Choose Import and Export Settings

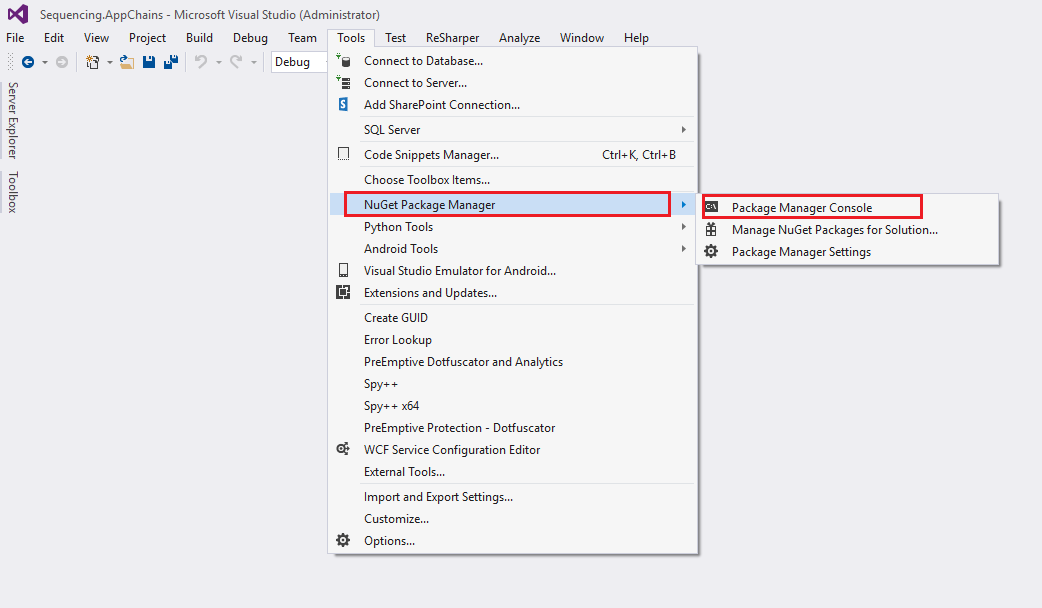pos(513,497)
